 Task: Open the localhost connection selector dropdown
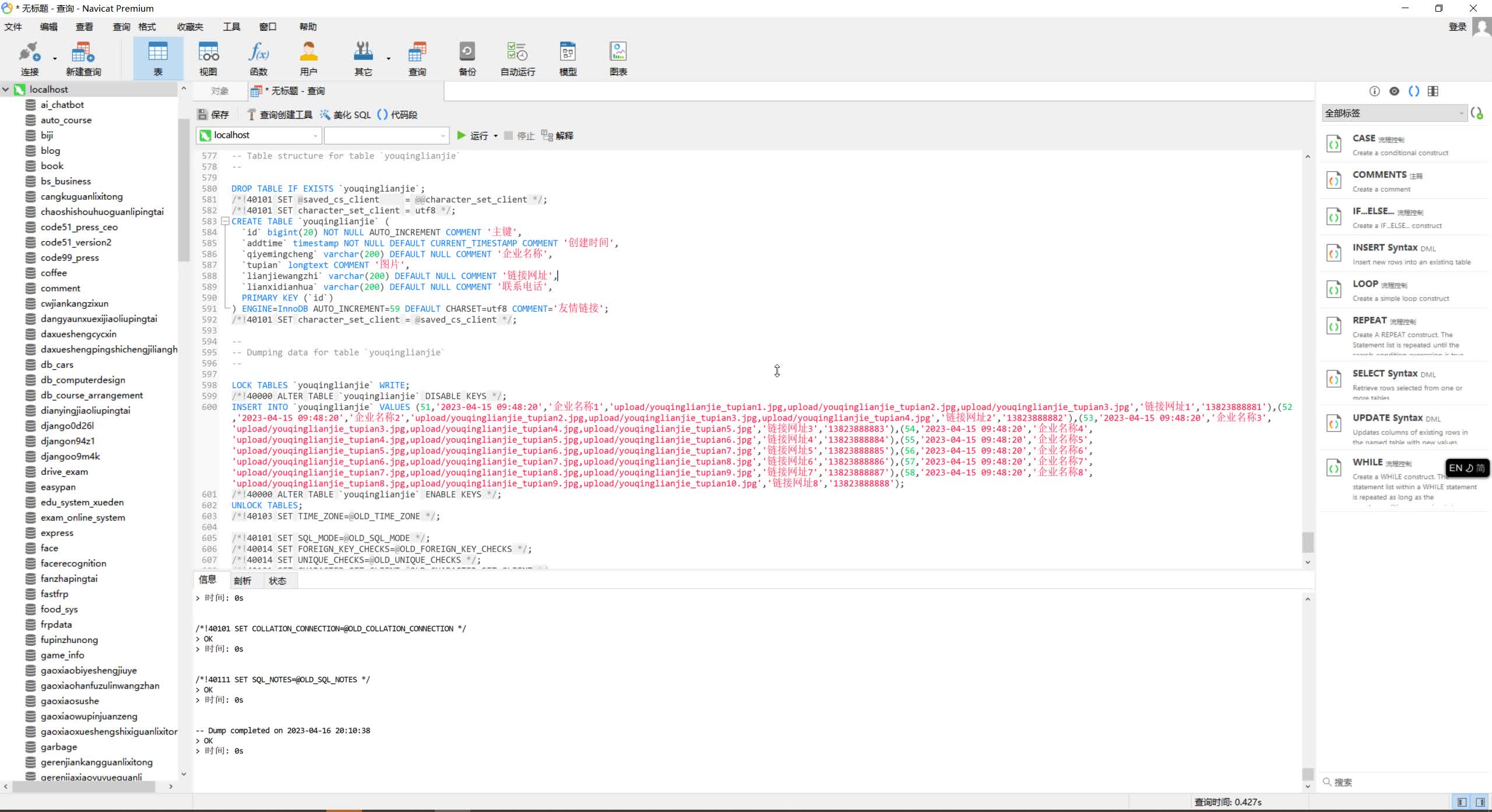(x=314, y=135)
